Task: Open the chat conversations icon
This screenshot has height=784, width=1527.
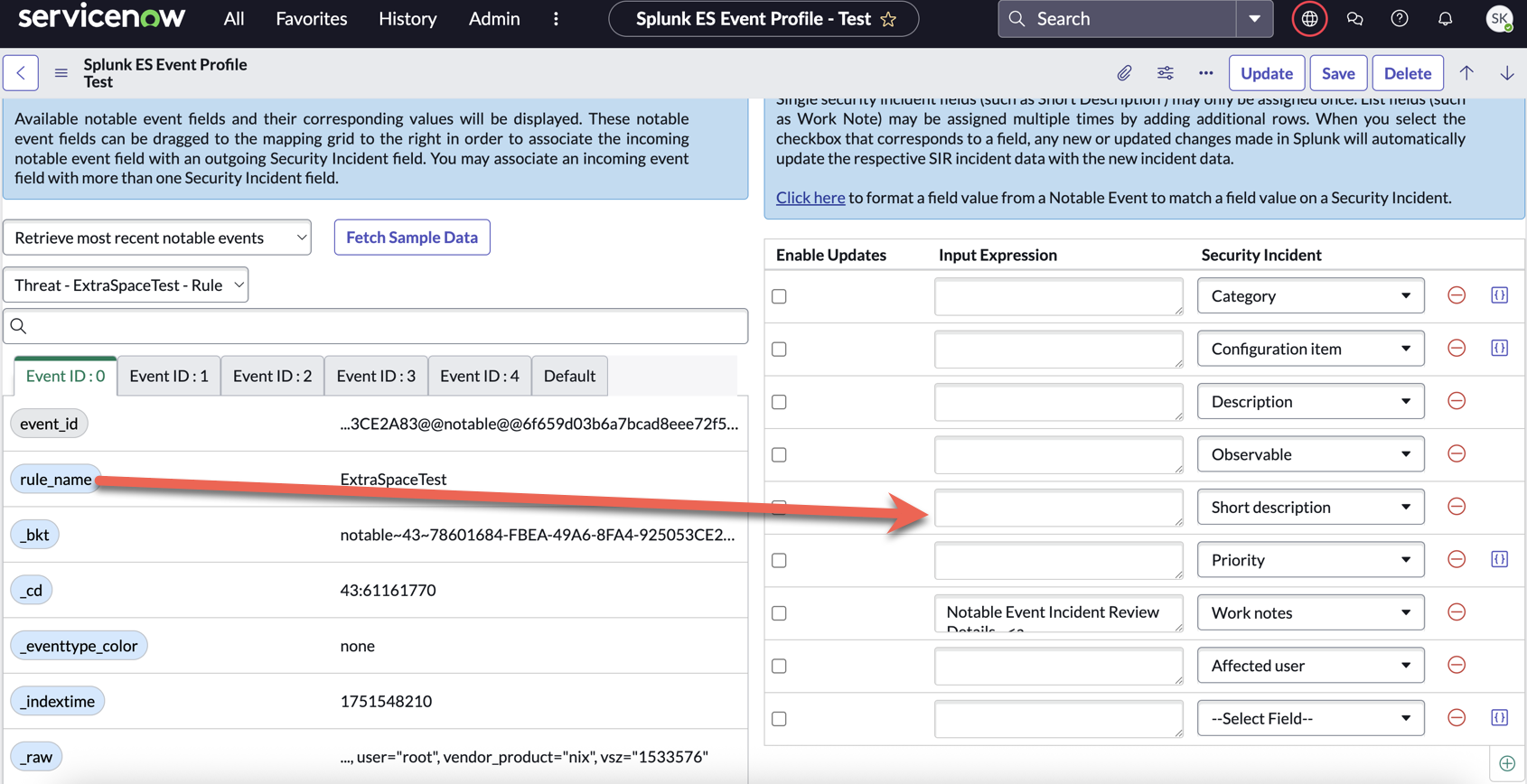Action: coord(1354,19)
